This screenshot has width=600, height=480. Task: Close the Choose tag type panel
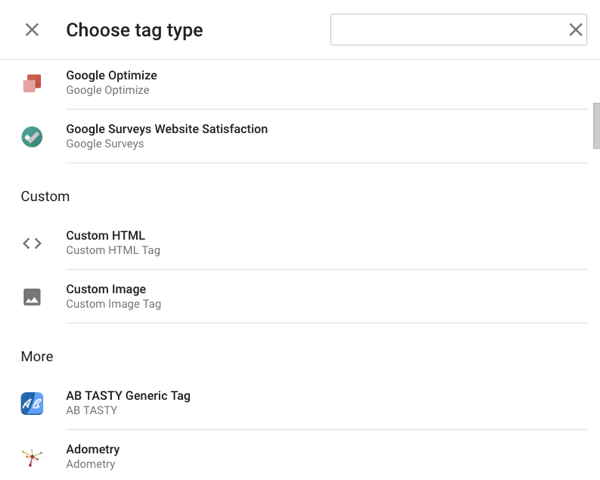tap(32, 30)
